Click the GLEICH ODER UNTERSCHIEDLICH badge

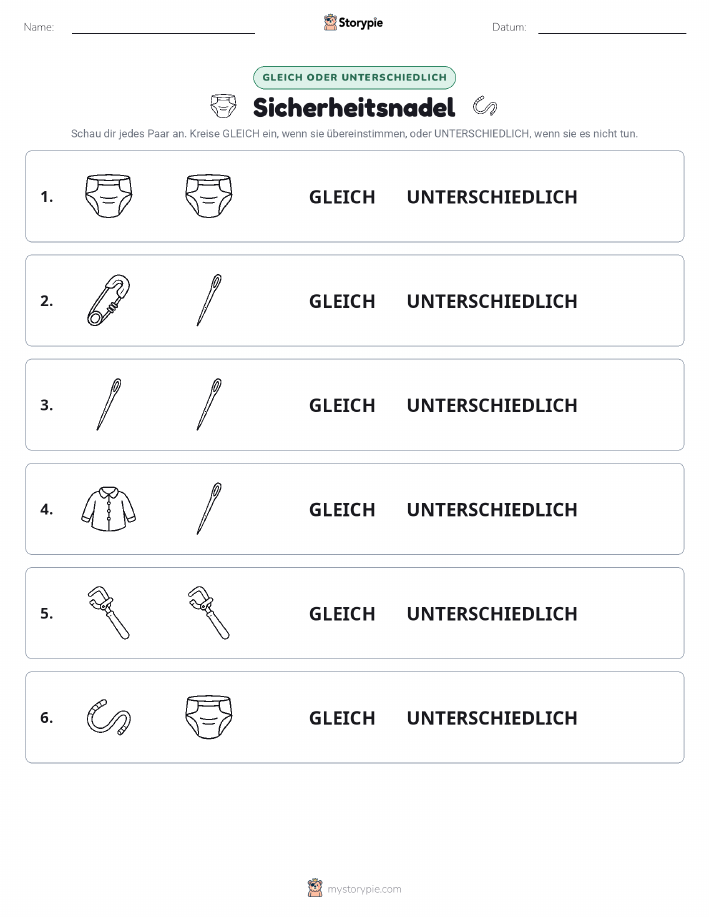coord(354,77)
